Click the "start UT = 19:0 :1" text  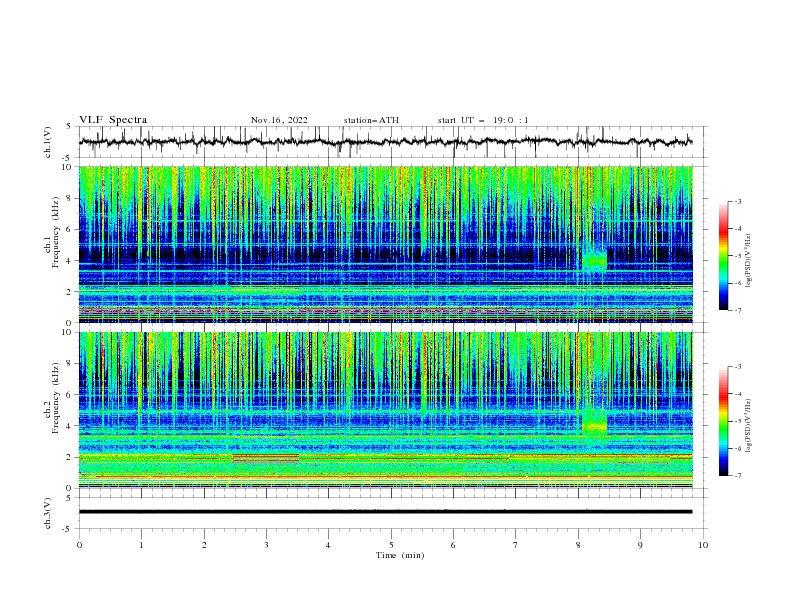click(483, 120)
